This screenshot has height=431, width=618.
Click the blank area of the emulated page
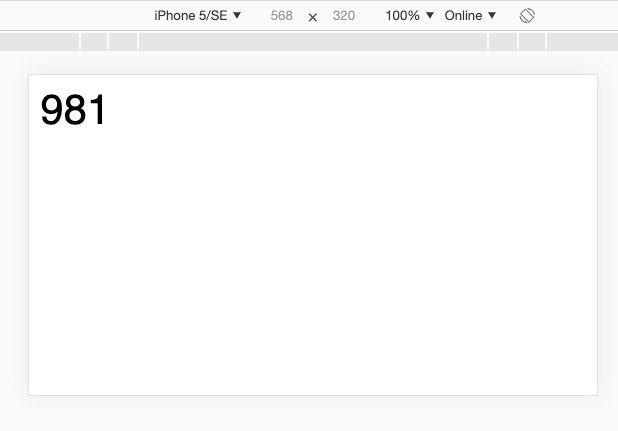pos(313,260)
